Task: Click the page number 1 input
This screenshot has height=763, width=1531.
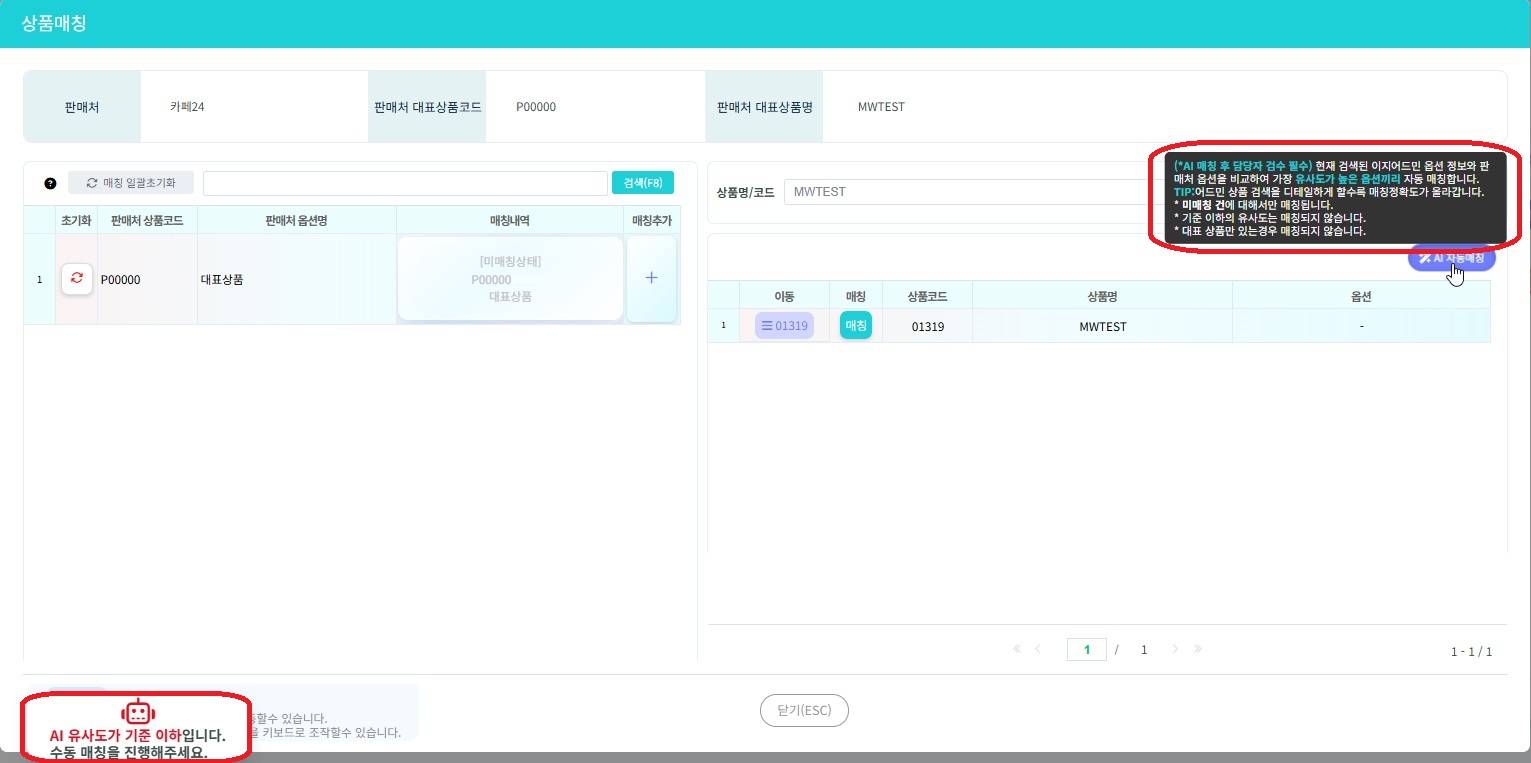Action: click(x=1087, y=650)
